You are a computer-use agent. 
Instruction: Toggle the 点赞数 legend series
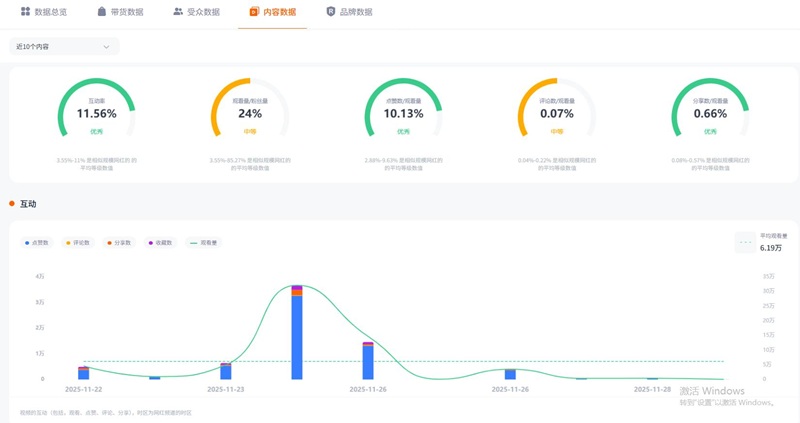click(x=37, y=243)
